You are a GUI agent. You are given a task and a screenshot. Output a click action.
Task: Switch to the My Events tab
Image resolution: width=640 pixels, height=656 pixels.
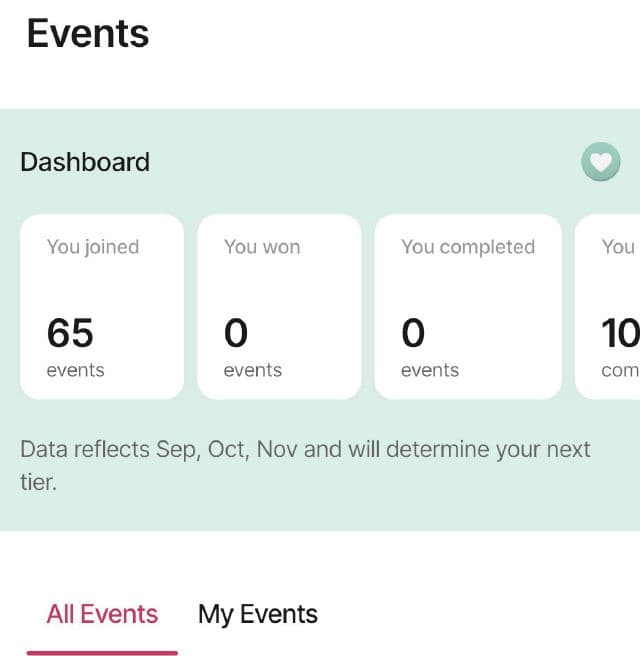click(258, 614)
